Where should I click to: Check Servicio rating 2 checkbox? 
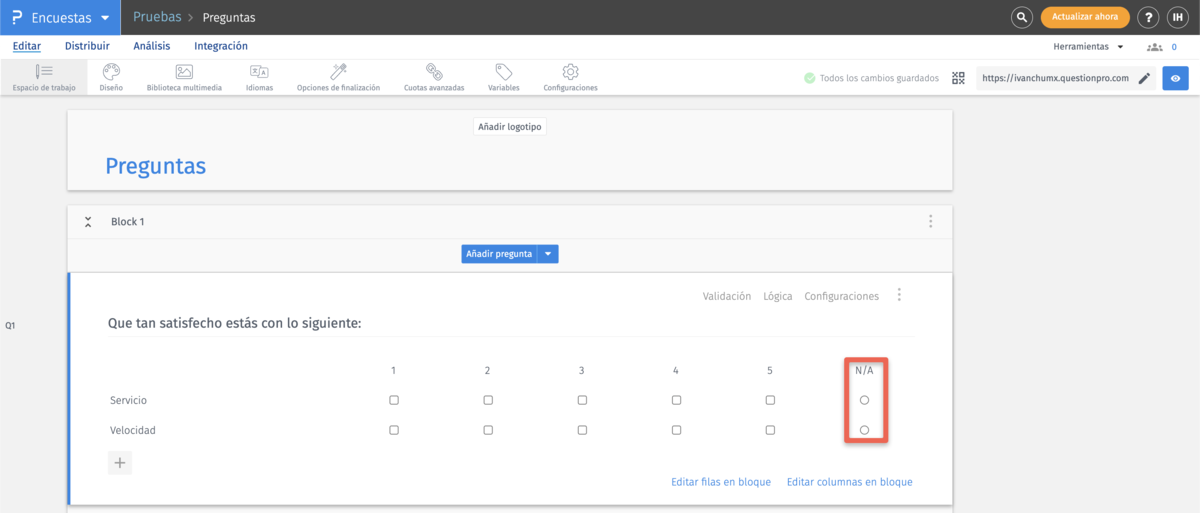488,400
